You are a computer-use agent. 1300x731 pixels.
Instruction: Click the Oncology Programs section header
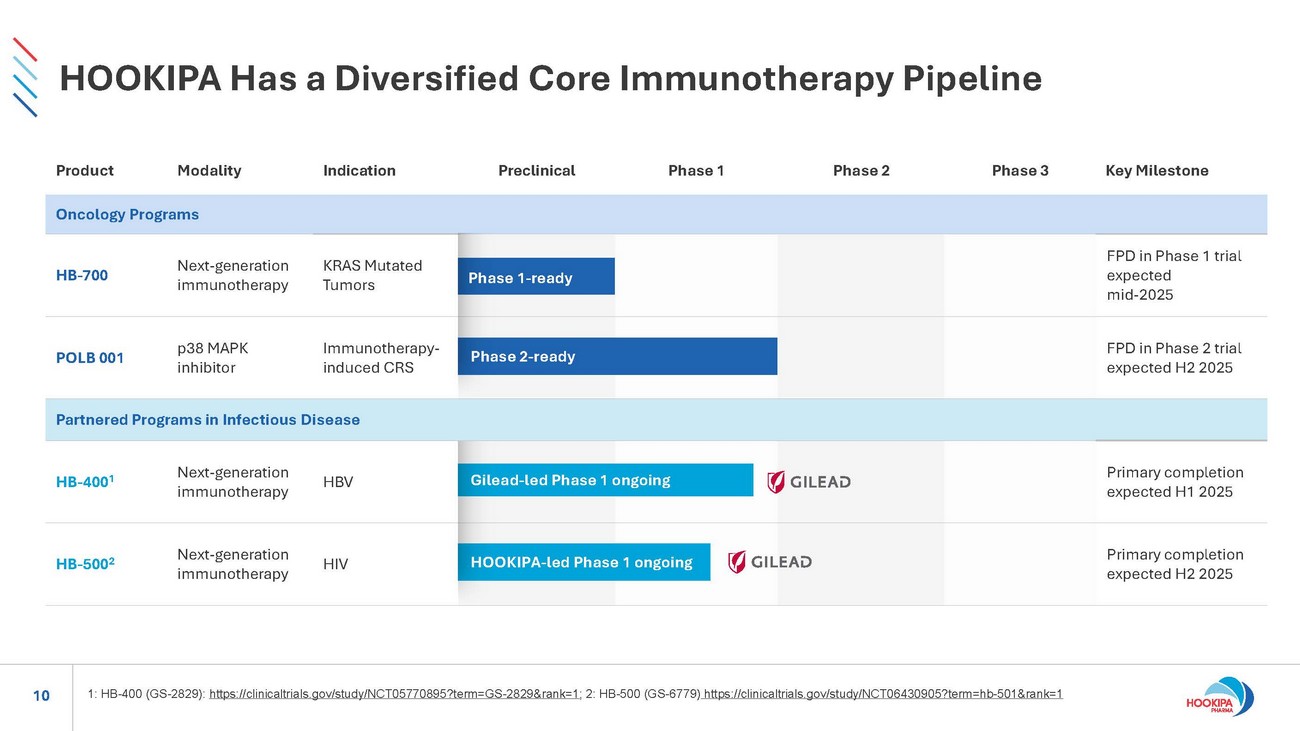[x=127, y=214]
